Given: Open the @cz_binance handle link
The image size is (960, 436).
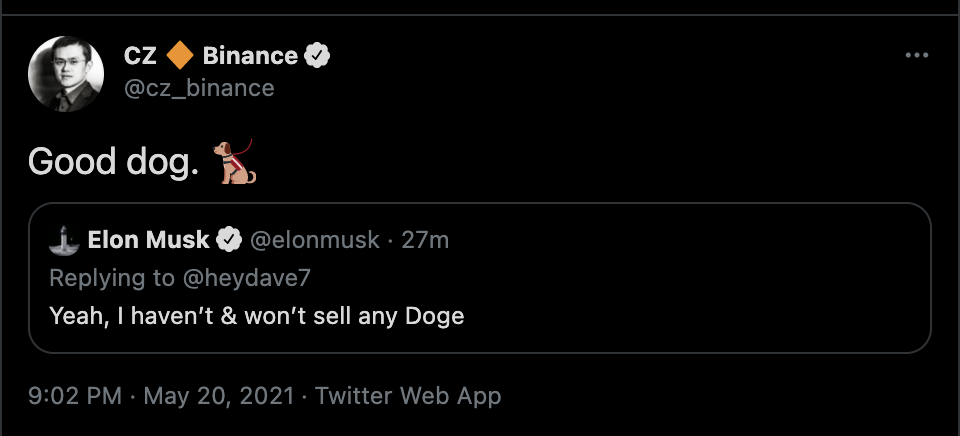Looking at the screenshot, I should pos(199,88).
